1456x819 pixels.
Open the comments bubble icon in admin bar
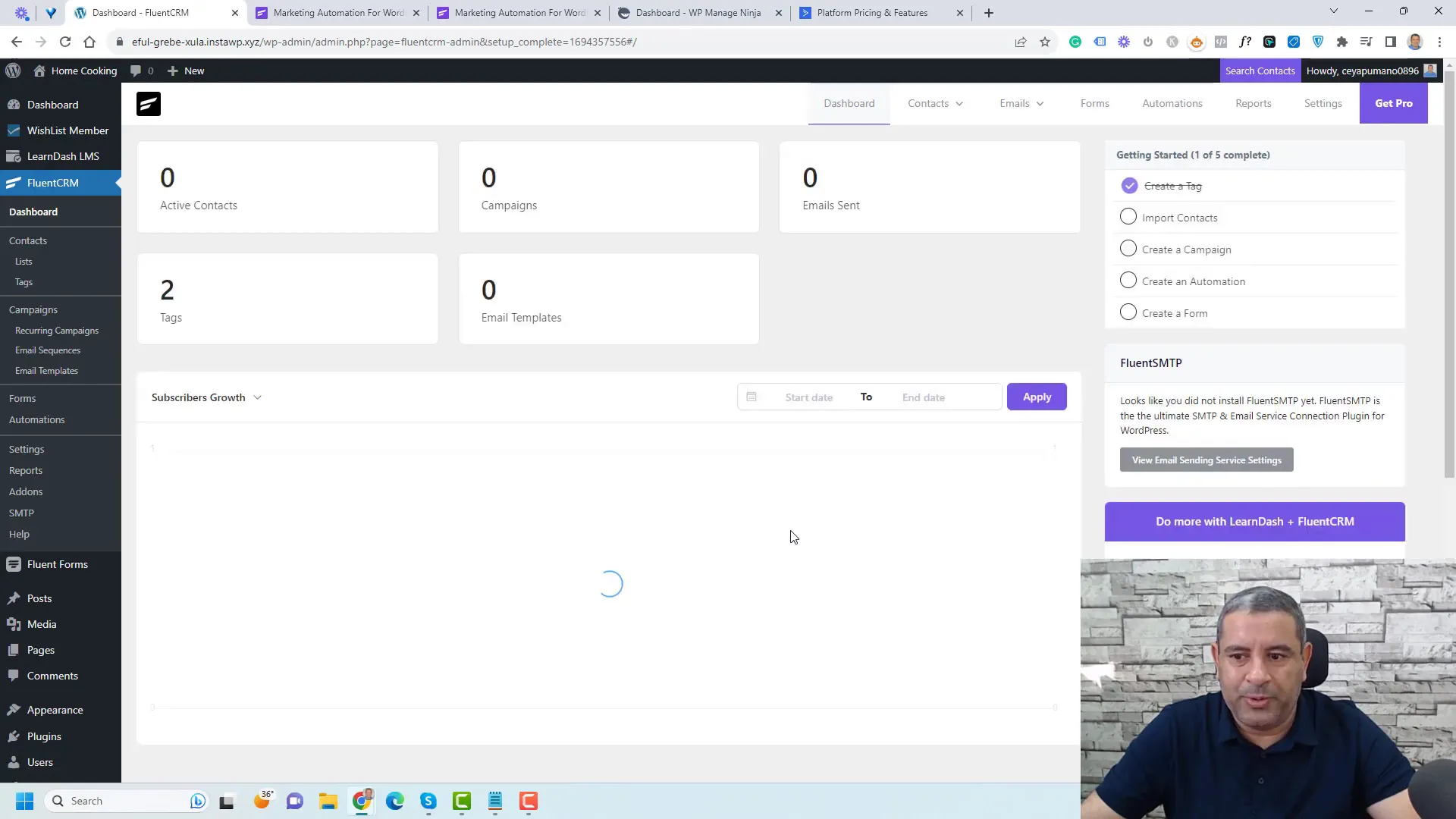pyautogui.click(x=136, y=71)
